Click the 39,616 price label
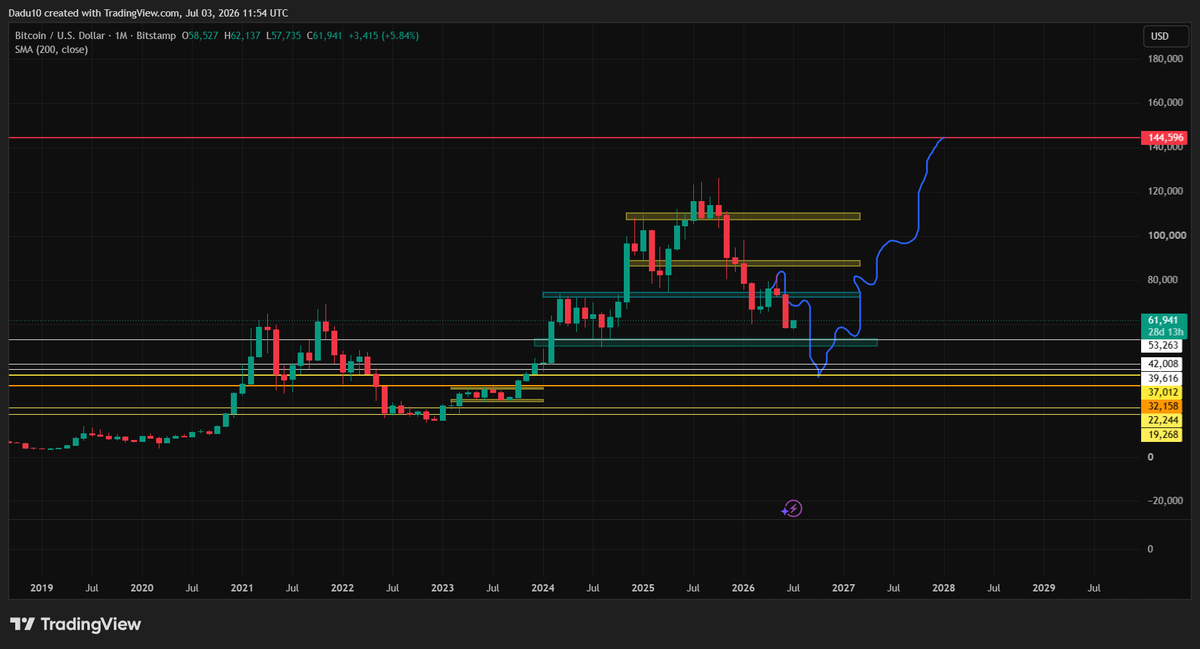1200x649 pixels. 1160,379
